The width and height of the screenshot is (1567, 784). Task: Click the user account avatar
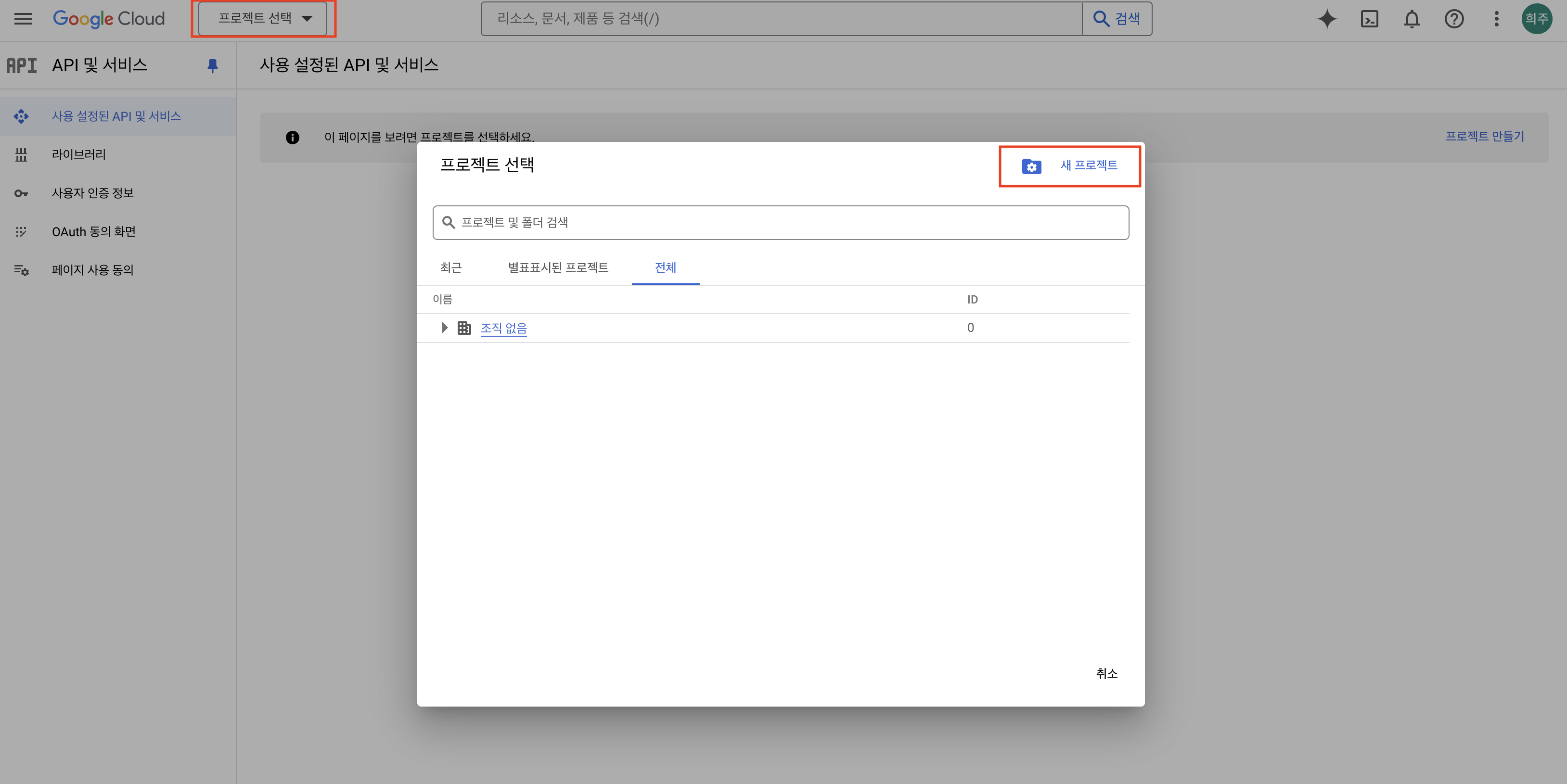1537,19
